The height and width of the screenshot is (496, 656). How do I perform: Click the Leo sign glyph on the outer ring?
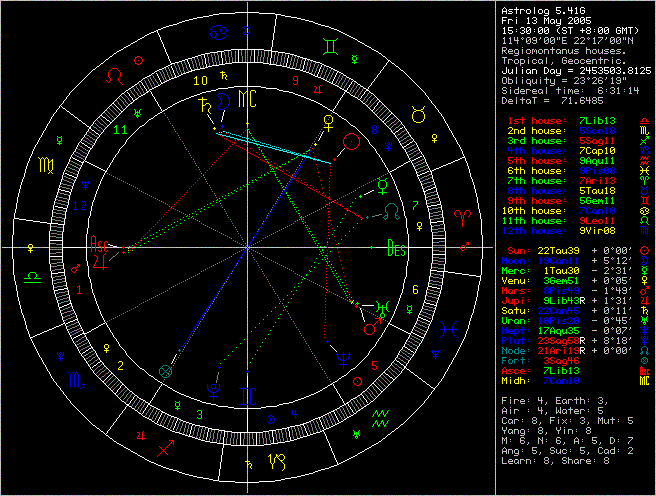coord(119,75)
